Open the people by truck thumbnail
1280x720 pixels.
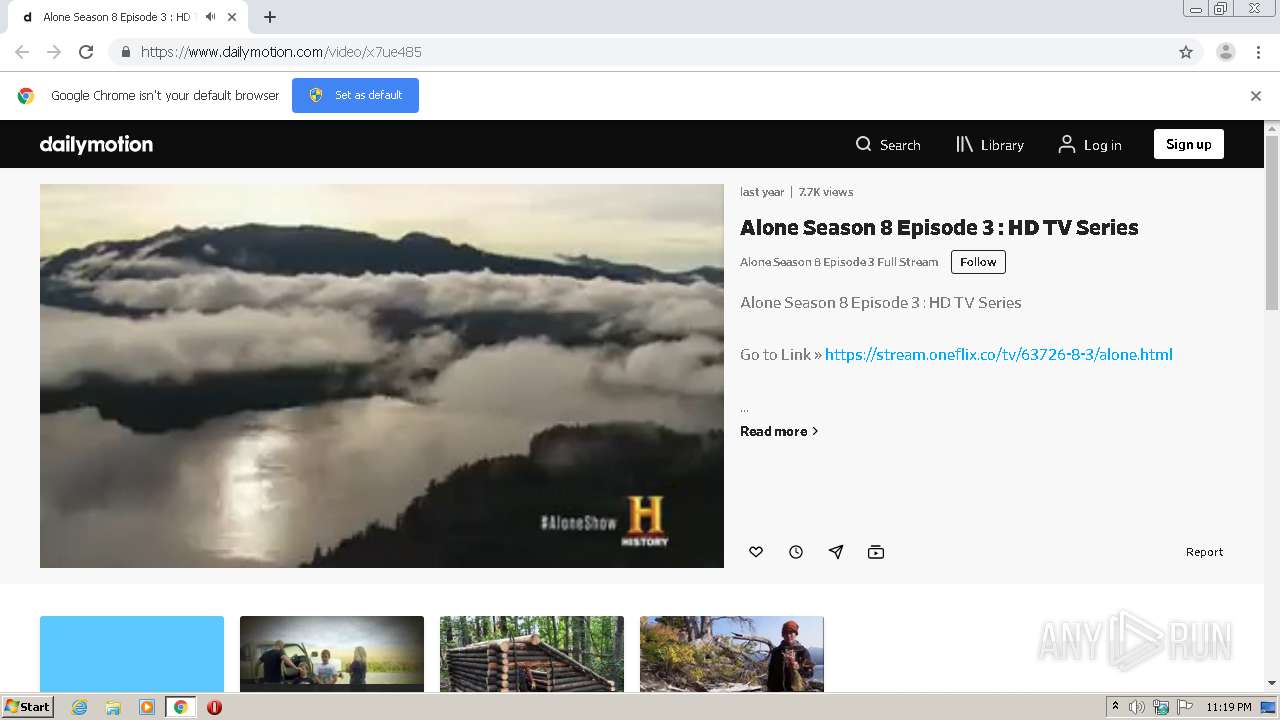point(332,654)
